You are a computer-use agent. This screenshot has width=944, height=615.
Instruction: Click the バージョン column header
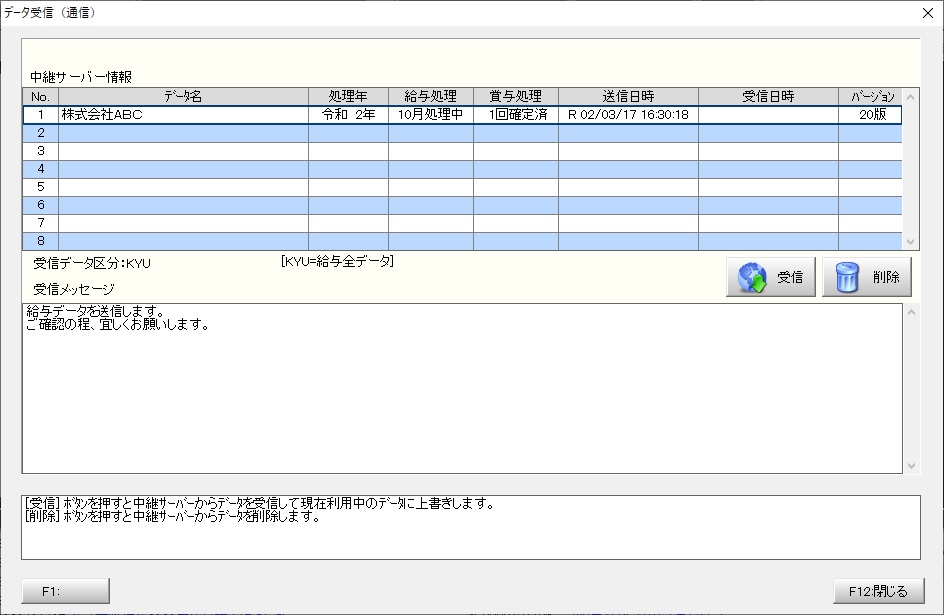[870, 96]
